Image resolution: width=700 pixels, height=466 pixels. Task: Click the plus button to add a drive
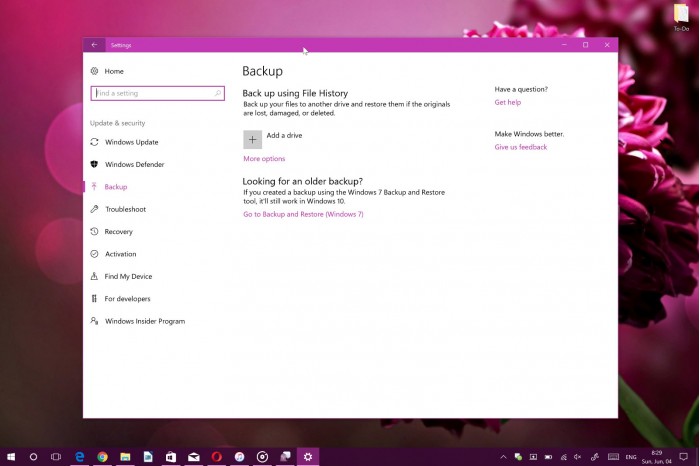[252, 140]
